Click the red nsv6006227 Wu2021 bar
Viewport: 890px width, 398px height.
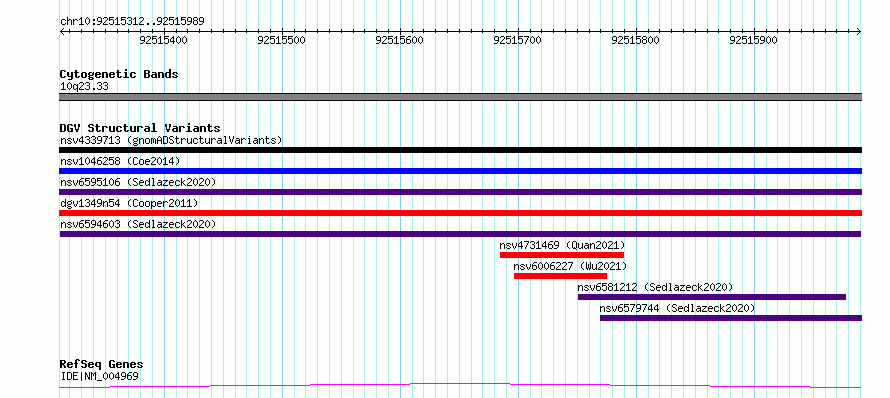click(560, 276)
